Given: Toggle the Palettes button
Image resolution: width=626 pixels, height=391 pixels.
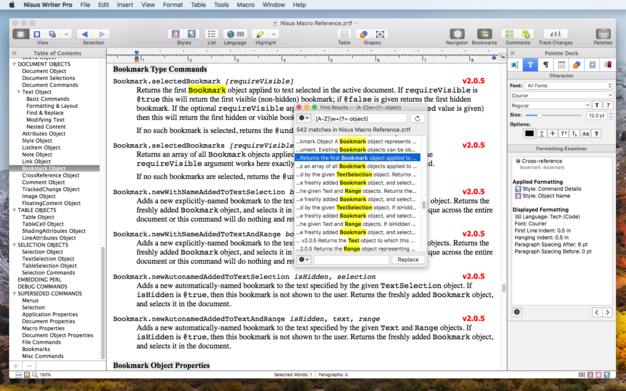Looking at the screenshot, I should [x=603, y=34].
